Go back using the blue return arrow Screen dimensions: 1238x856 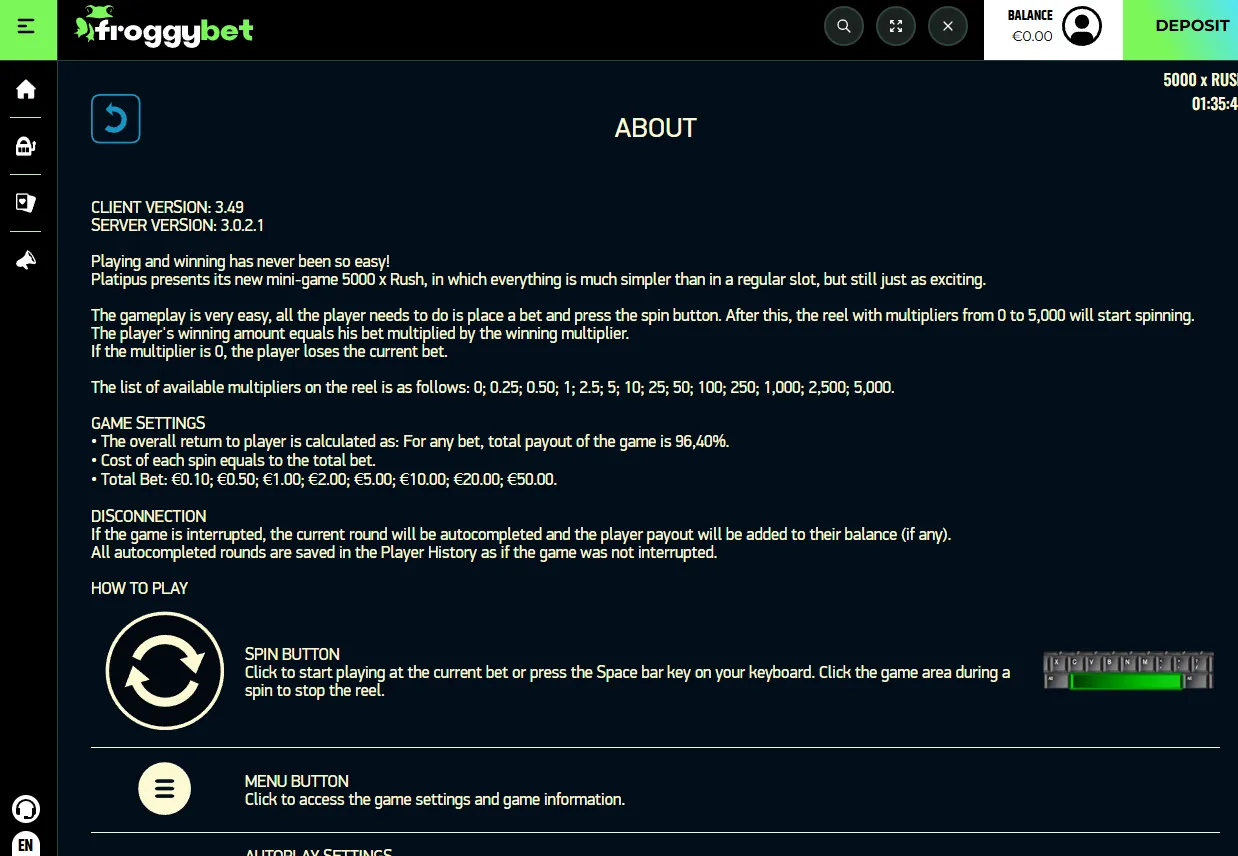click(116, 119)
